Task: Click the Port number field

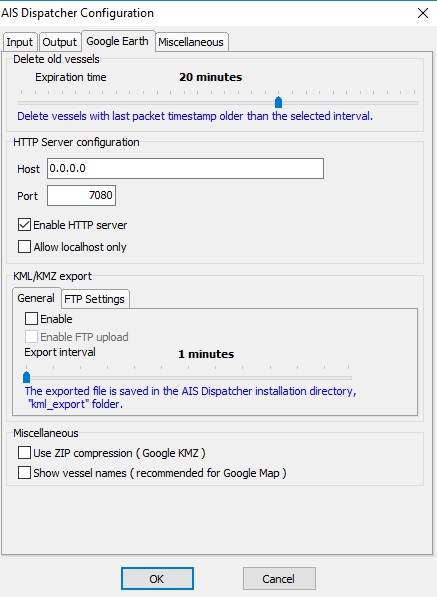Action: (x=81, y=195)
